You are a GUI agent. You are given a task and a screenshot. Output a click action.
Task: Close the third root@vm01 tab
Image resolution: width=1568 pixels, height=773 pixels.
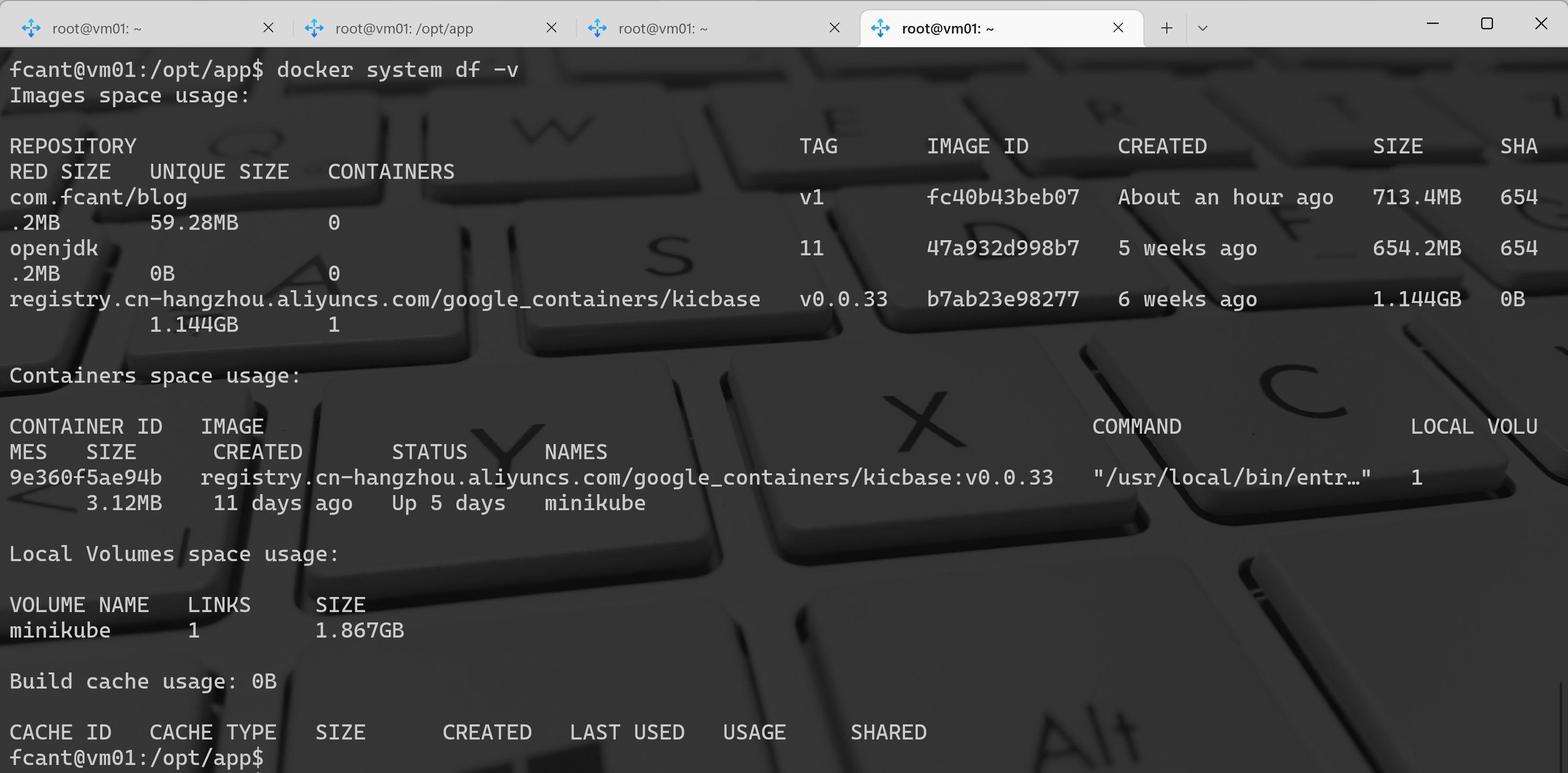[x=835, y=28]
